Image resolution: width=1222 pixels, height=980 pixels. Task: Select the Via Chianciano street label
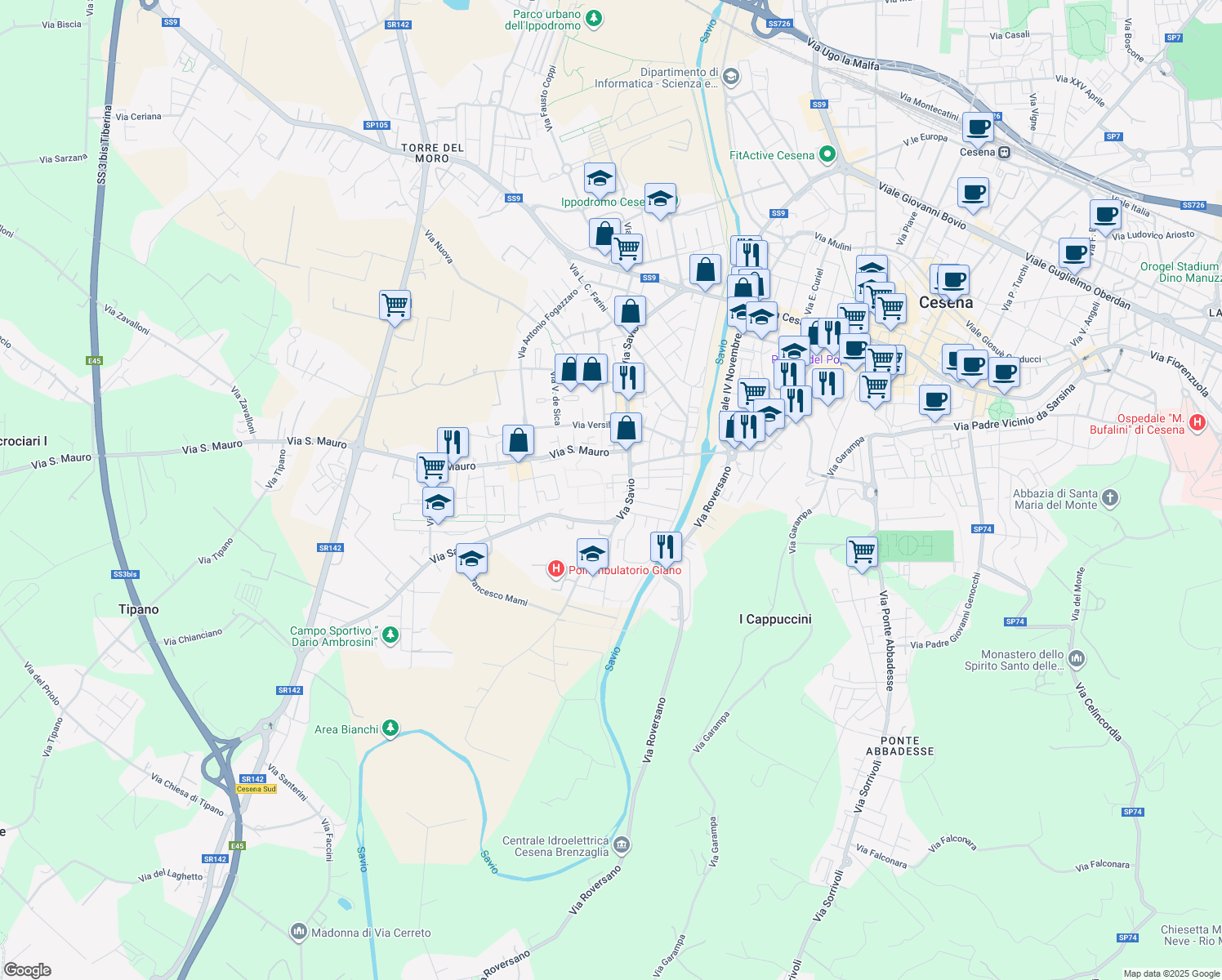[x=193, y=637]
